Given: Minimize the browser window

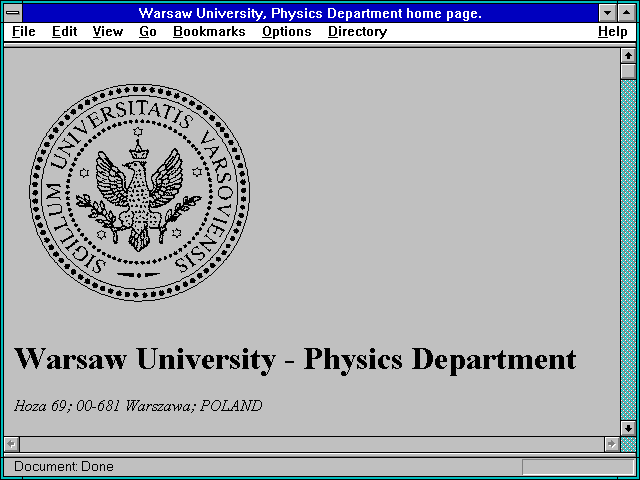Looking at the screenshot, I should click(608, 13).
